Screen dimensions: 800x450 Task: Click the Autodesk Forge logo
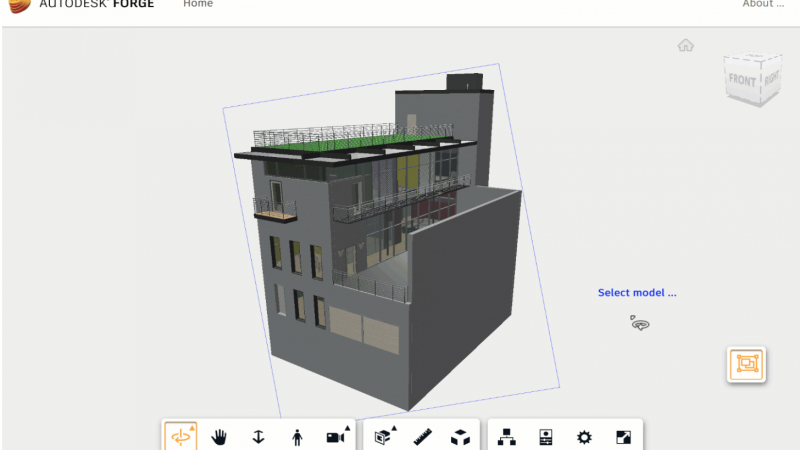pyautogui.click(x=82, y=5)
